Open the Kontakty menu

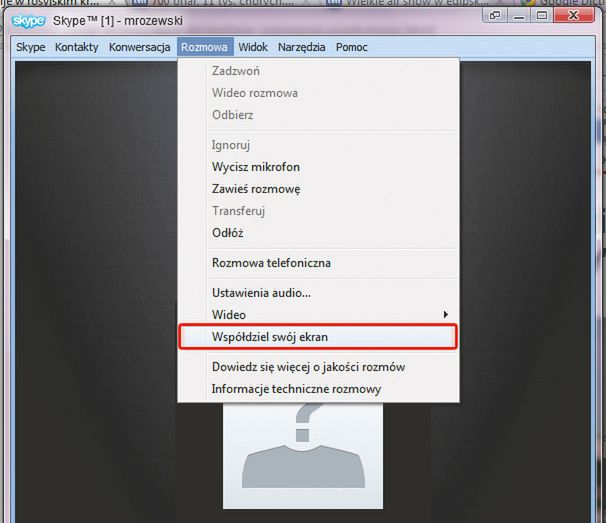[x=77, y=47]
